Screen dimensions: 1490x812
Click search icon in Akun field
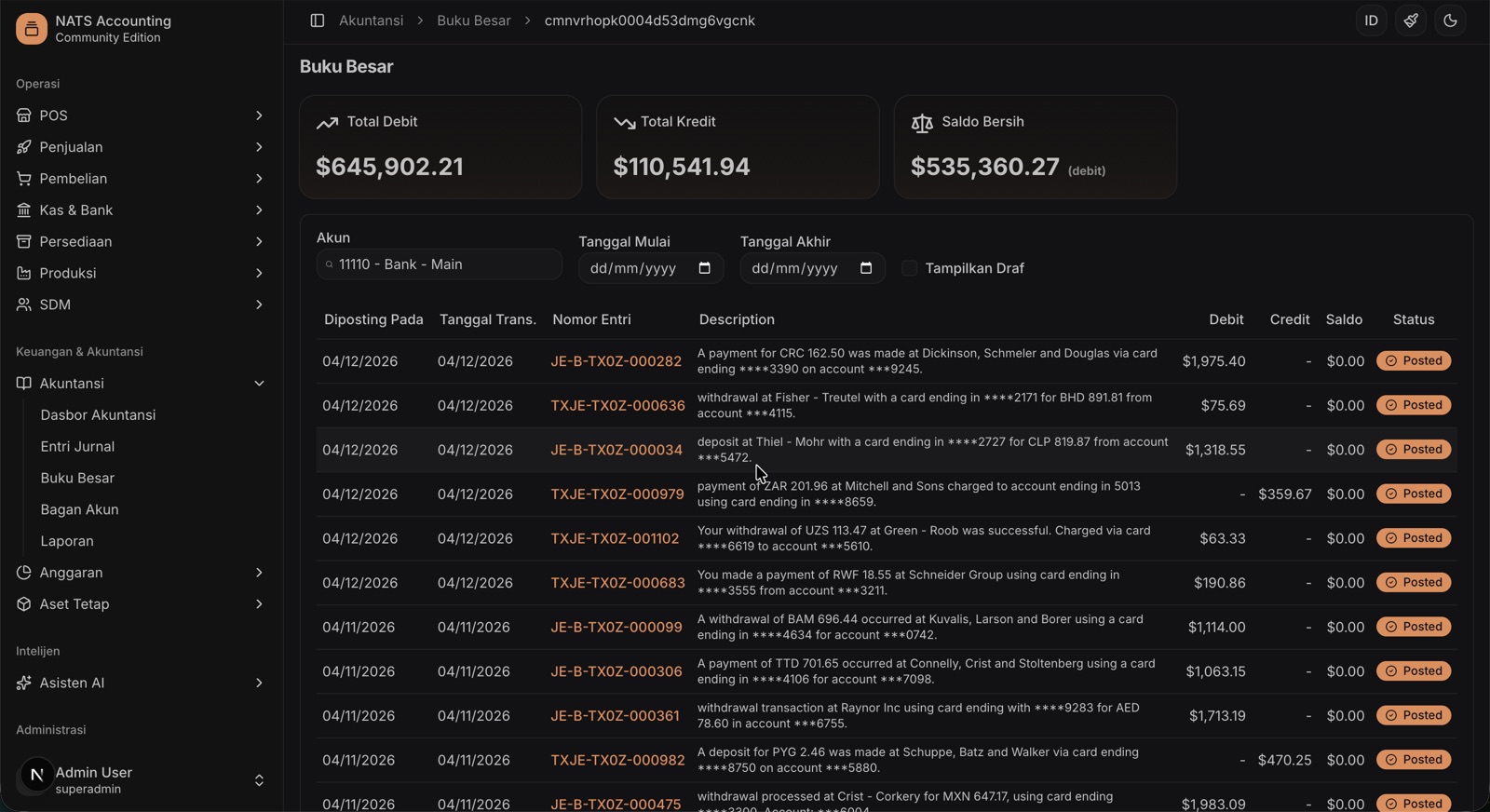(x=330, y=265)
